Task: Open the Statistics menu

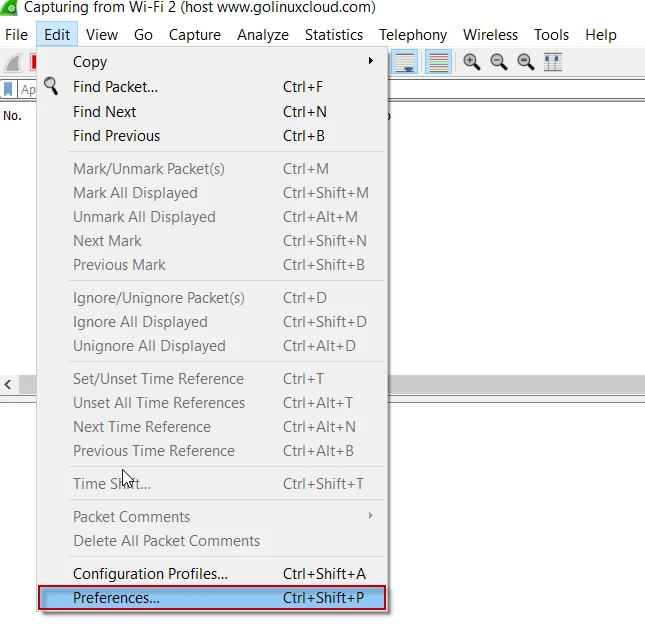Action: pos(333,34)
